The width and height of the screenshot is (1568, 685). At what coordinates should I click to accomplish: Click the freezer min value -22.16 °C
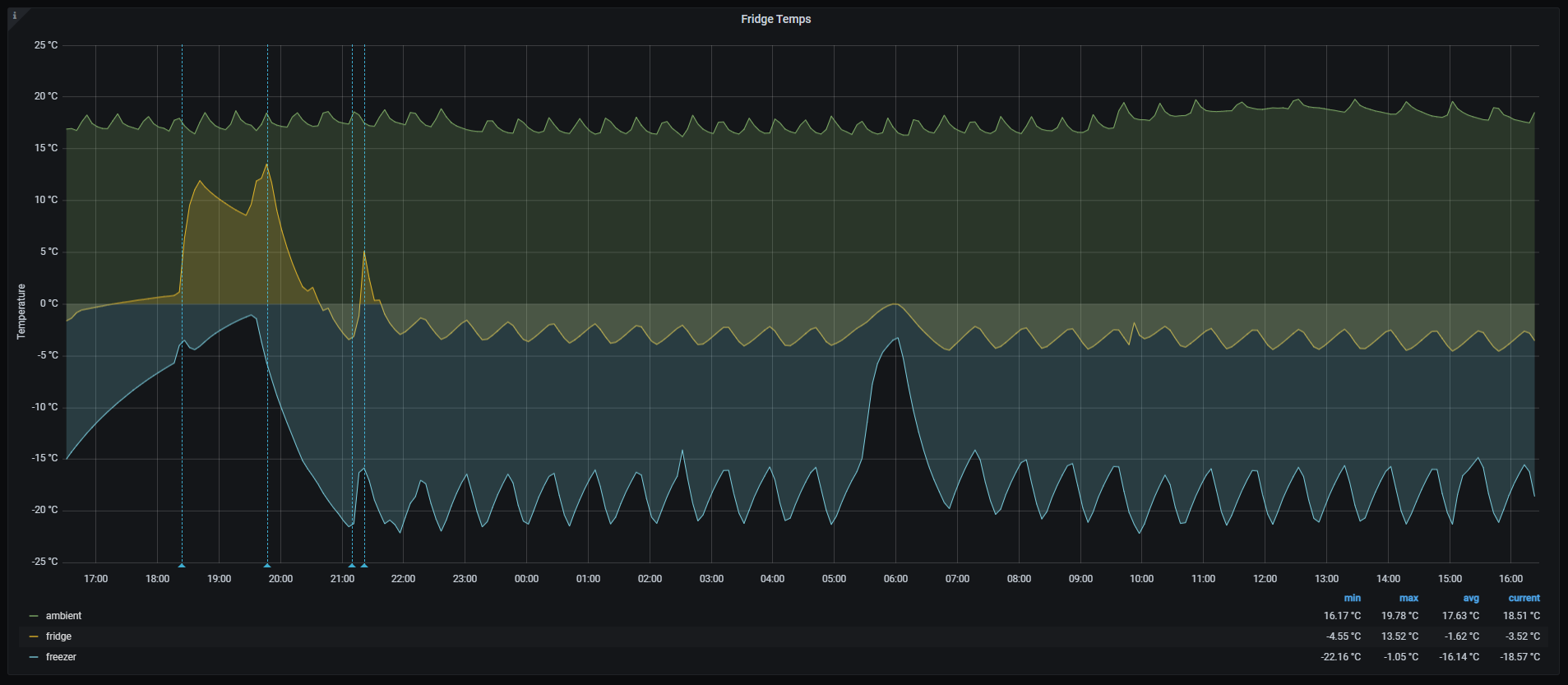pos(1341,657)
